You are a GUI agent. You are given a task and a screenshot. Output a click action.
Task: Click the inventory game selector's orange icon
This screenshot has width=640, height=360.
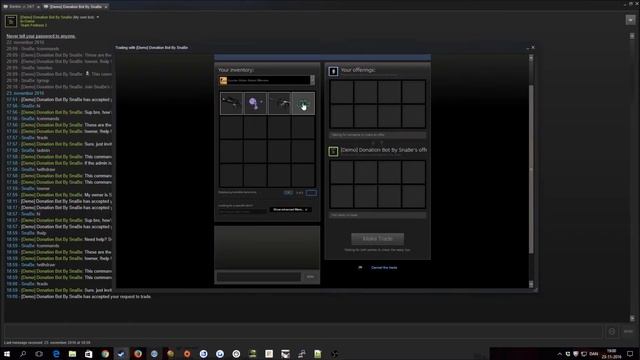tap(223, 80)
